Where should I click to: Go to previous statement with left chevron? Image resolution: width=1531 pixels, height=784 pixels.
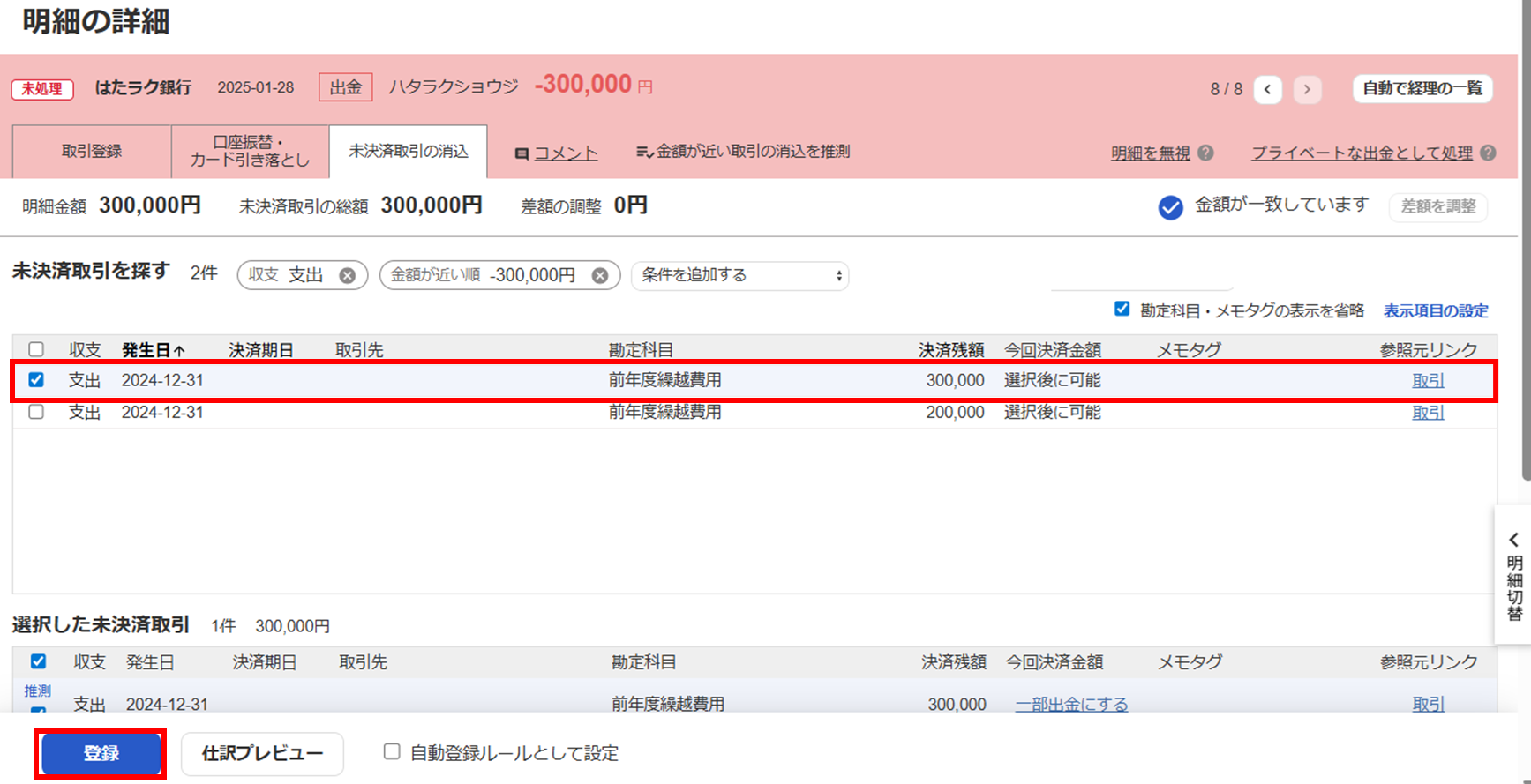click(x=1267, y=89)
